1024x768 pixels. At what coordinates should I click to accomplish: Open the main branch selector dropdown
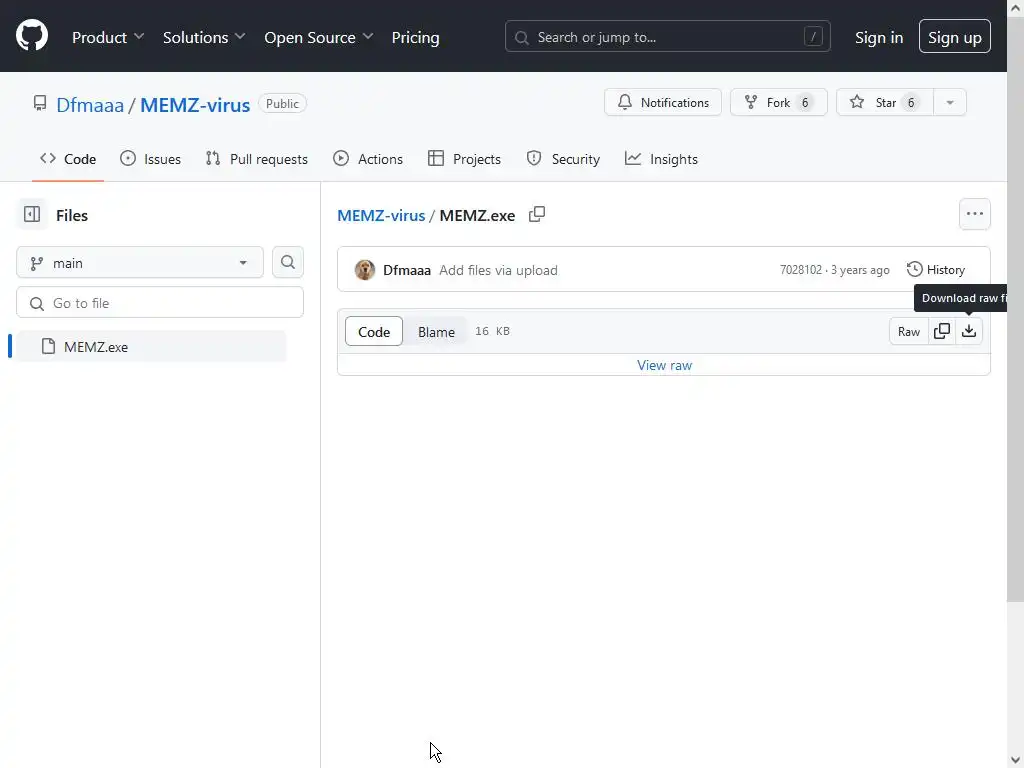(140, 263)
